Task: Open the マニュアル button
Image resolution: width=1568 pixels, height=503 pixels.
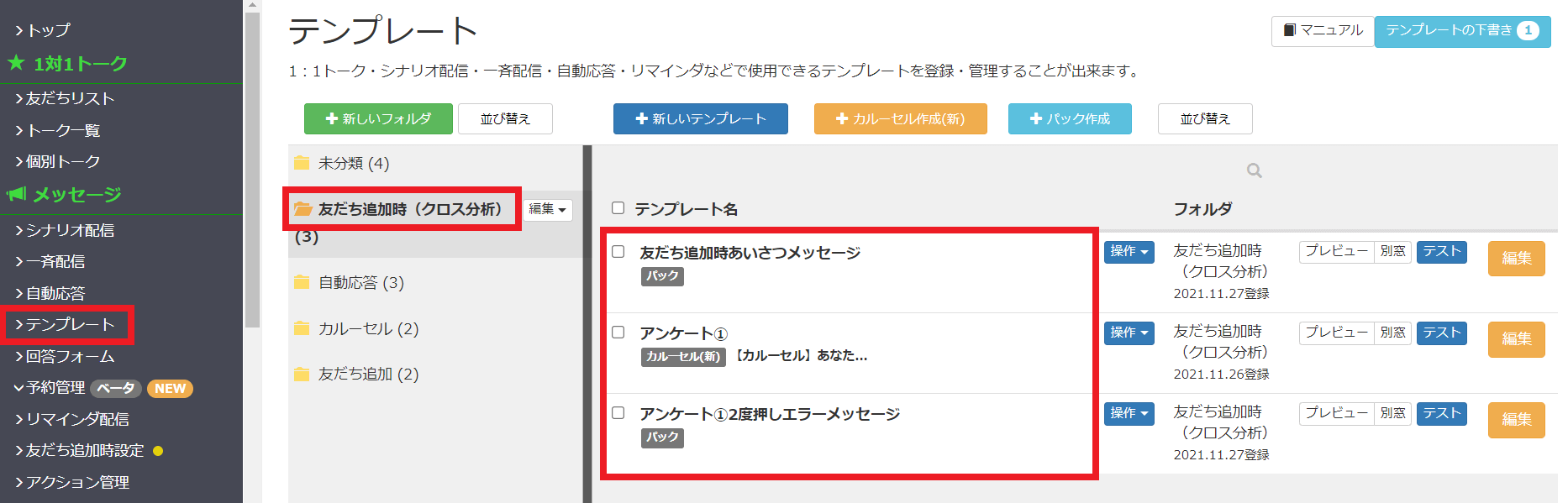Action: coord(1323,31)
